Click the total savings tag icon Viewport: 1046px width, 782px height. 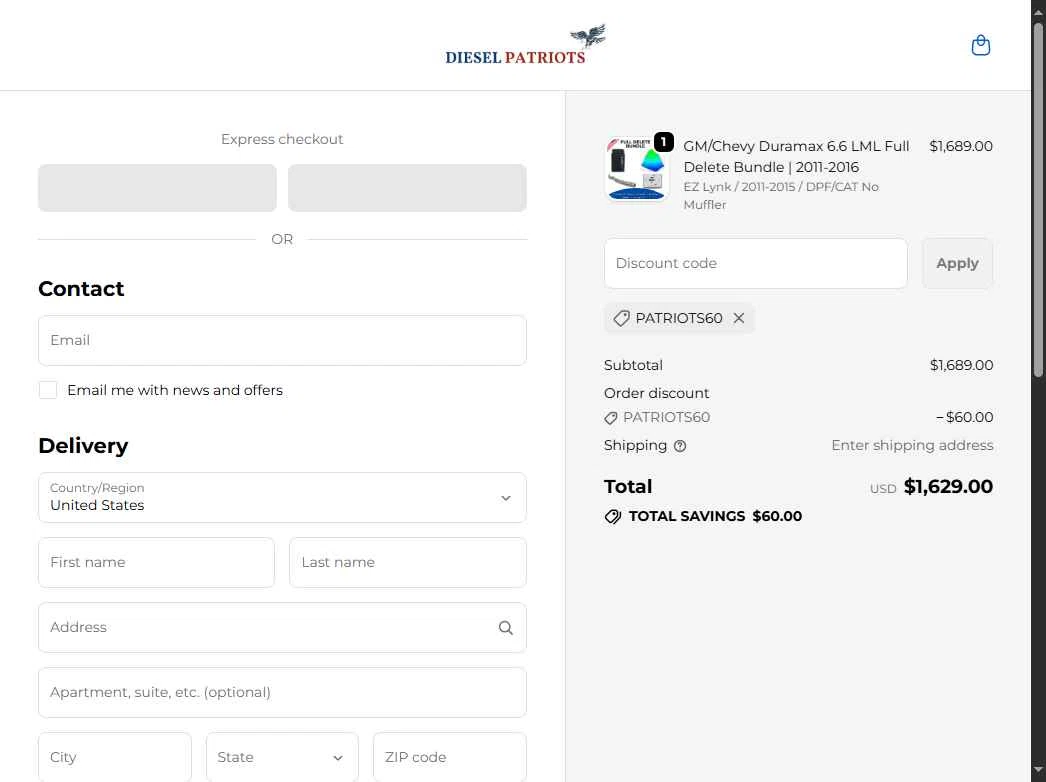612,516
